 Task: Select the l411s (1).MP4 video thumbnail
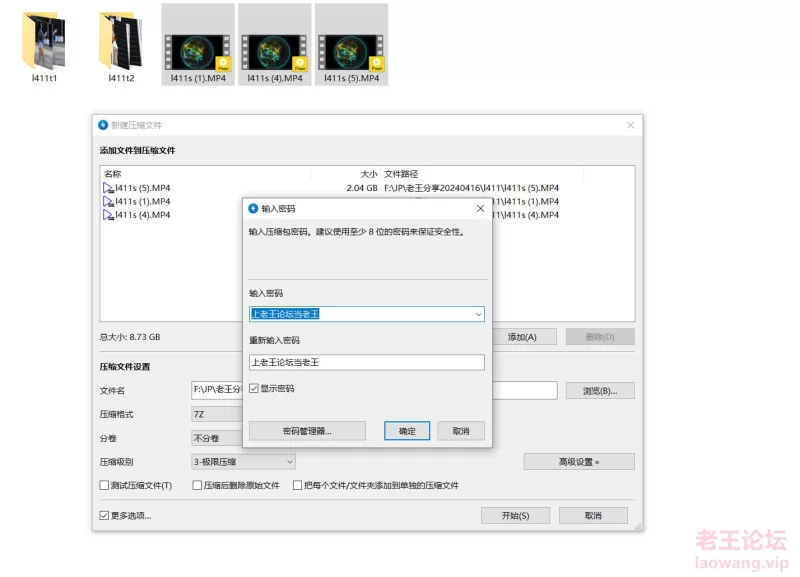pyautogui.click(x=198, y=41)
